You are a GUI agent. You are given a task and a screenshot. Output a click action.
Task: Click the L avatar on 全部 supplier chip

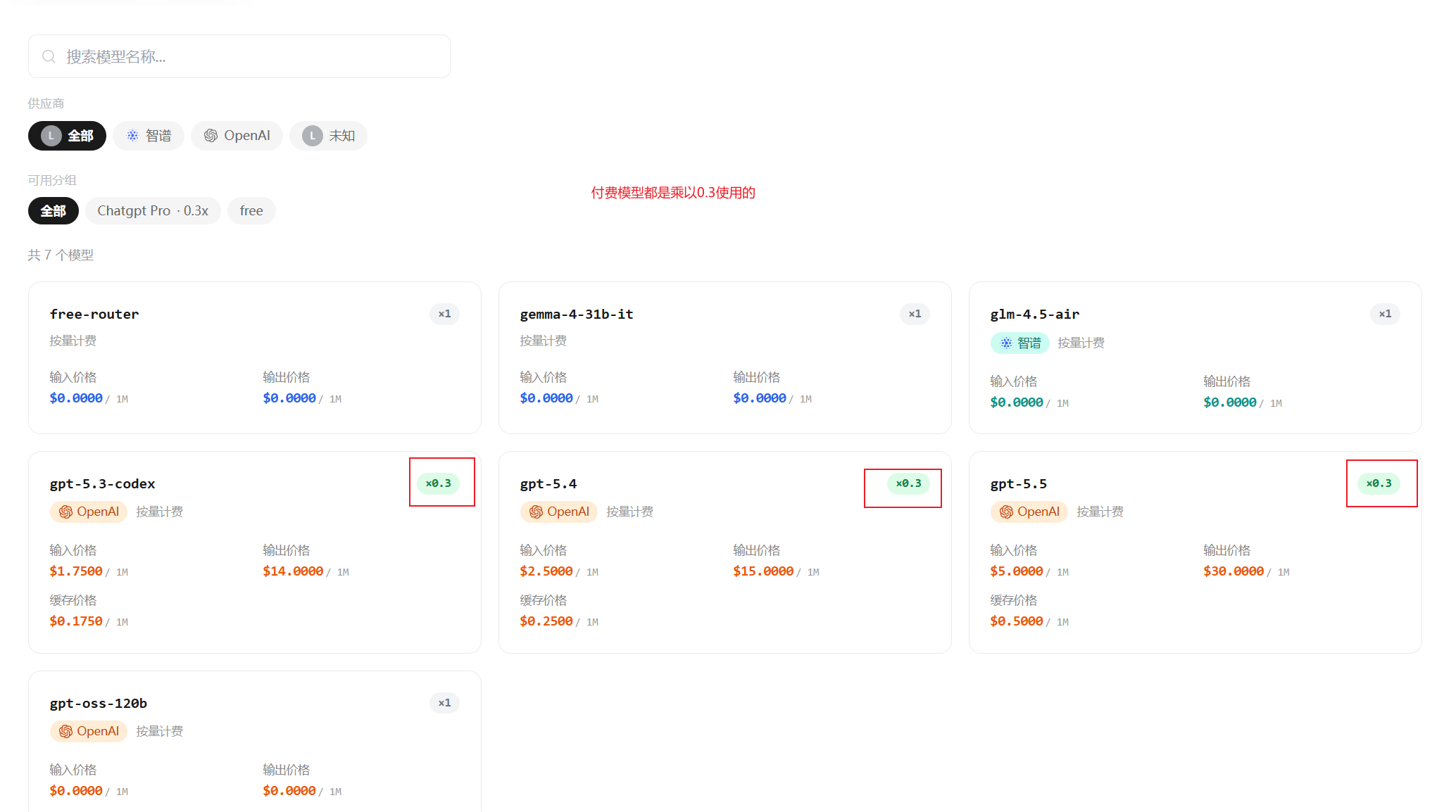(x=51, y=136)
